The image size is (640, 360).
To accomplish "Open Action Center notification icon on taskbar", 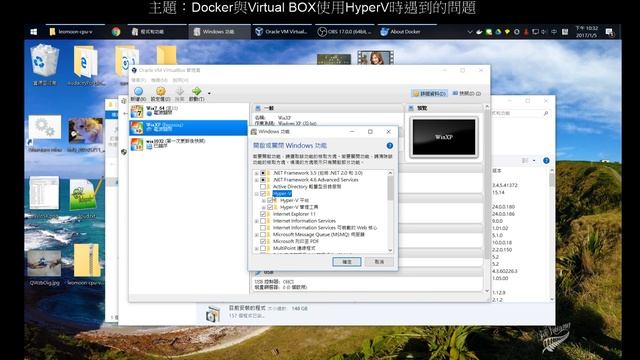I will [609, 32].
